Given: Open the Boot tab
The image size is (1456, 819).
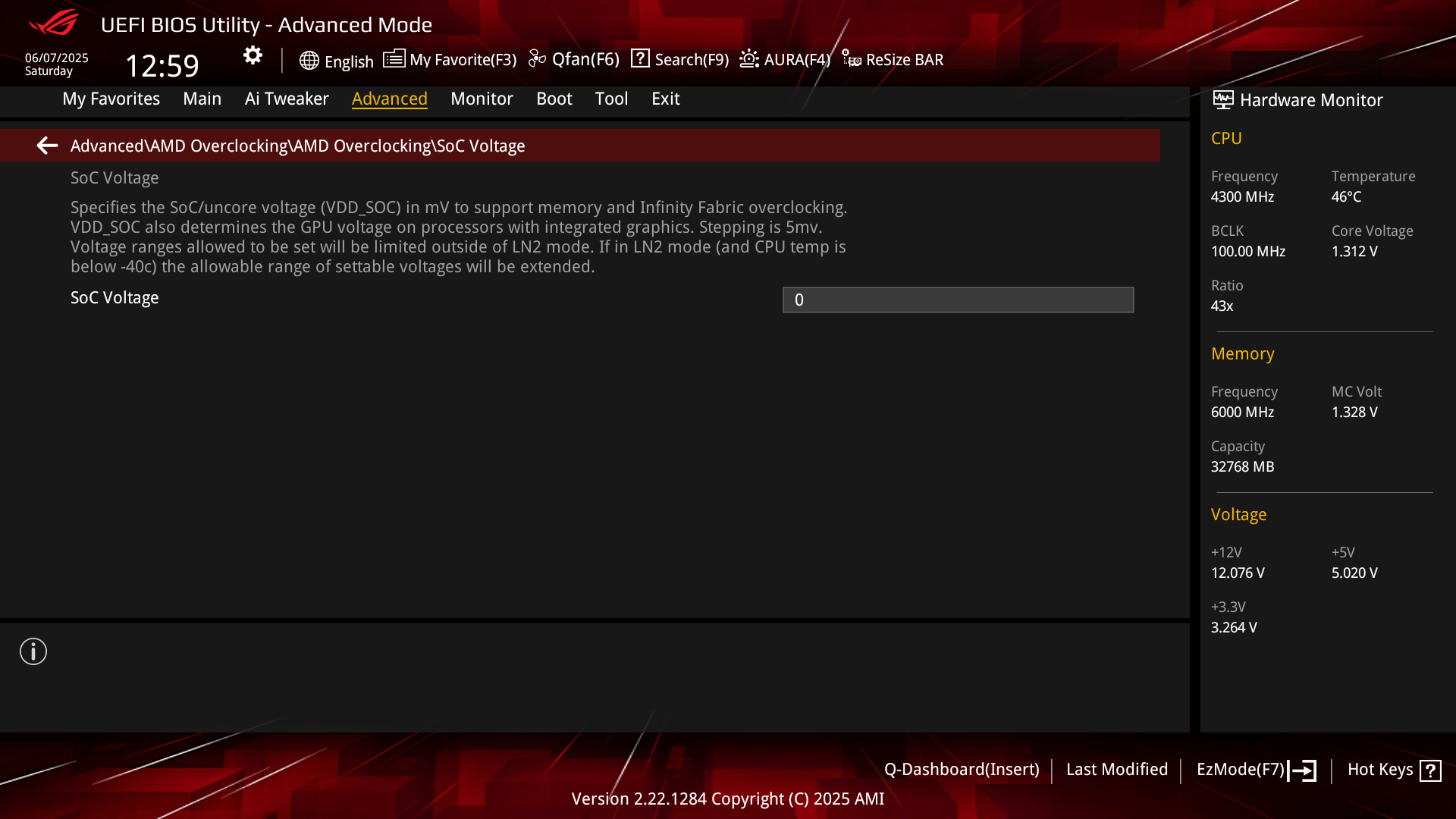Looking at the screenshot, I should (x=554, y=99).
